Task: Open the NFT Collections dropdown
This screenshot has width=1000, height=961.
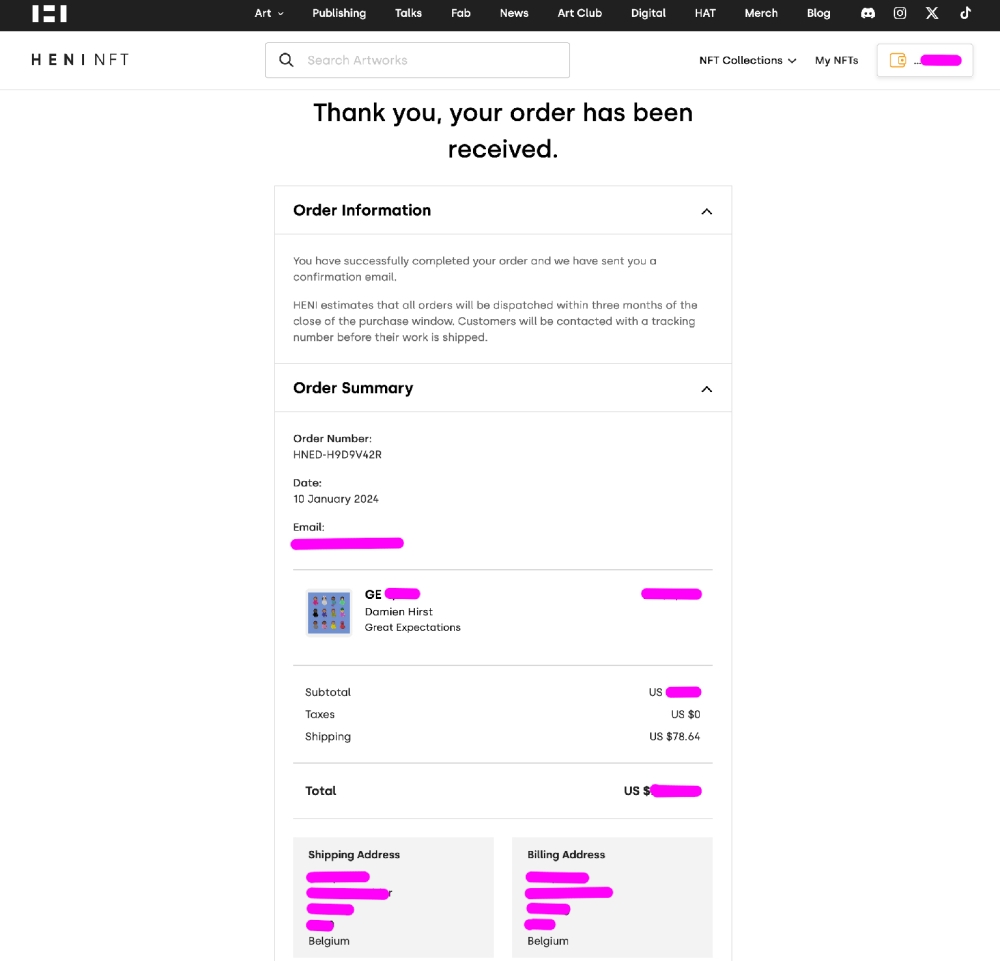Action: tap(747, 60)
